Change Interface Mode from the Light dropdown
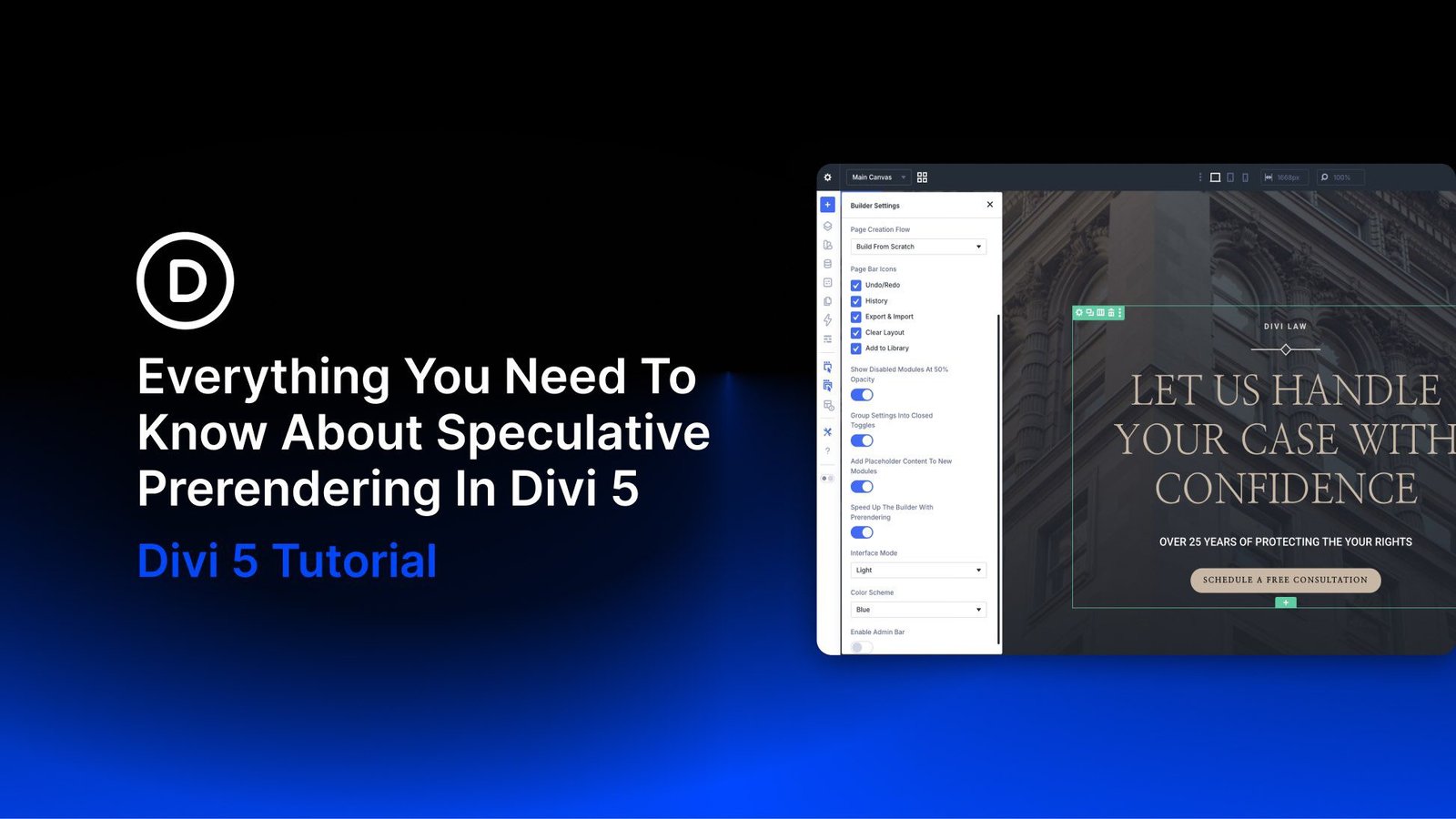Viewport: 1456px width, 819px height. [917, 570]
